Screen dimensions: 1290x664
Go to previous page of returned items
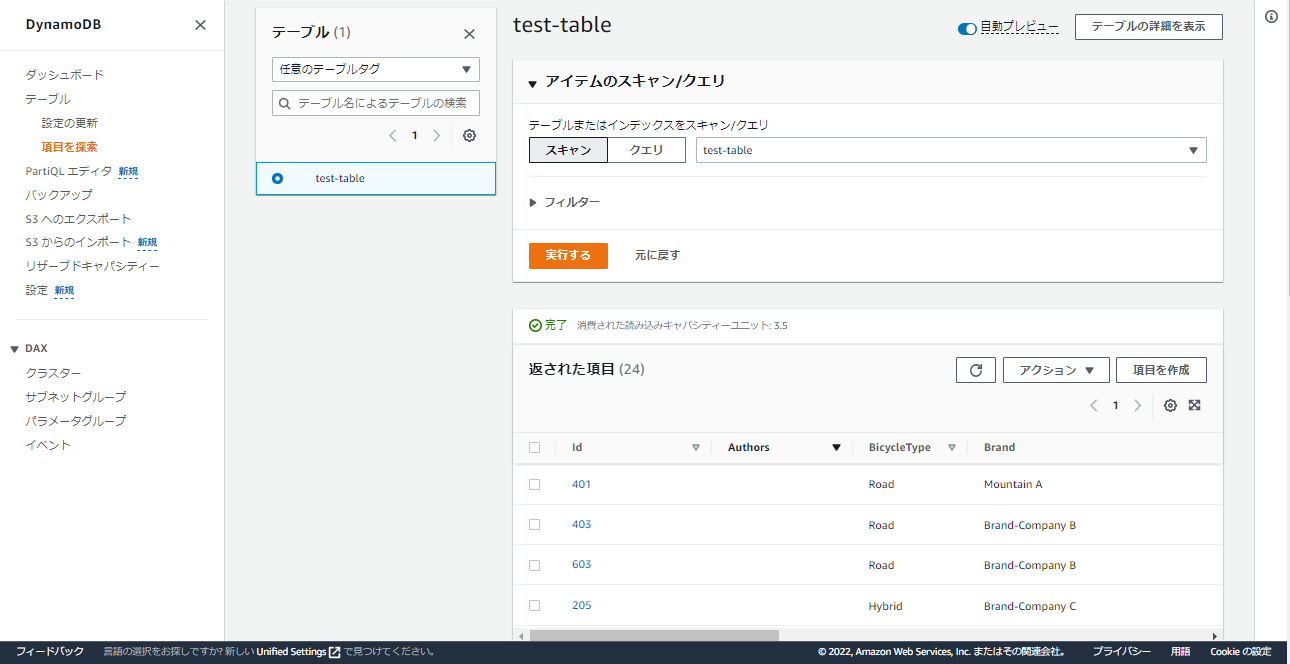[x=1093, y=405]
